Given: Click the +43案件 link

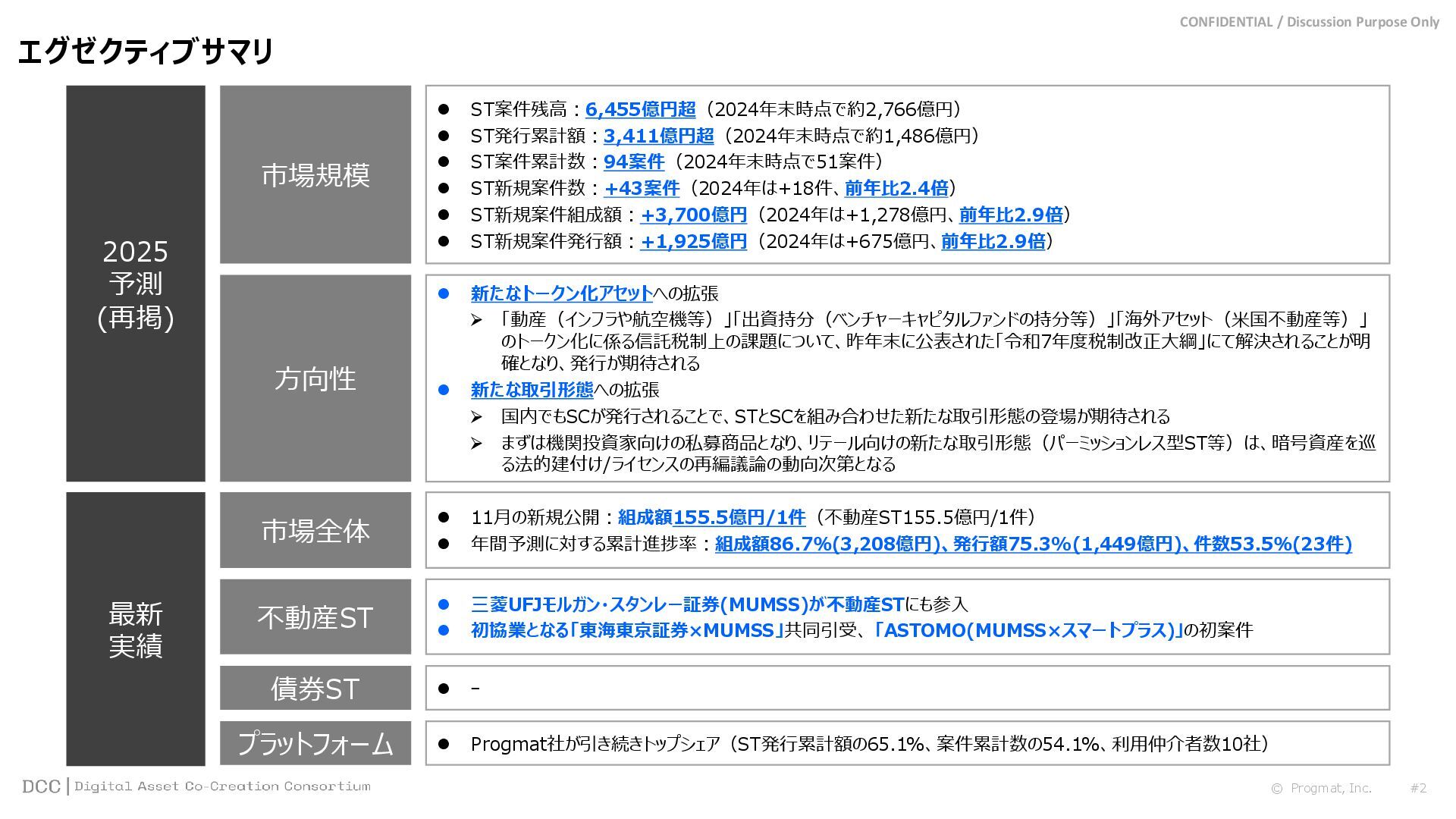Looking at the screenshot, I should (x=641, y=188).
